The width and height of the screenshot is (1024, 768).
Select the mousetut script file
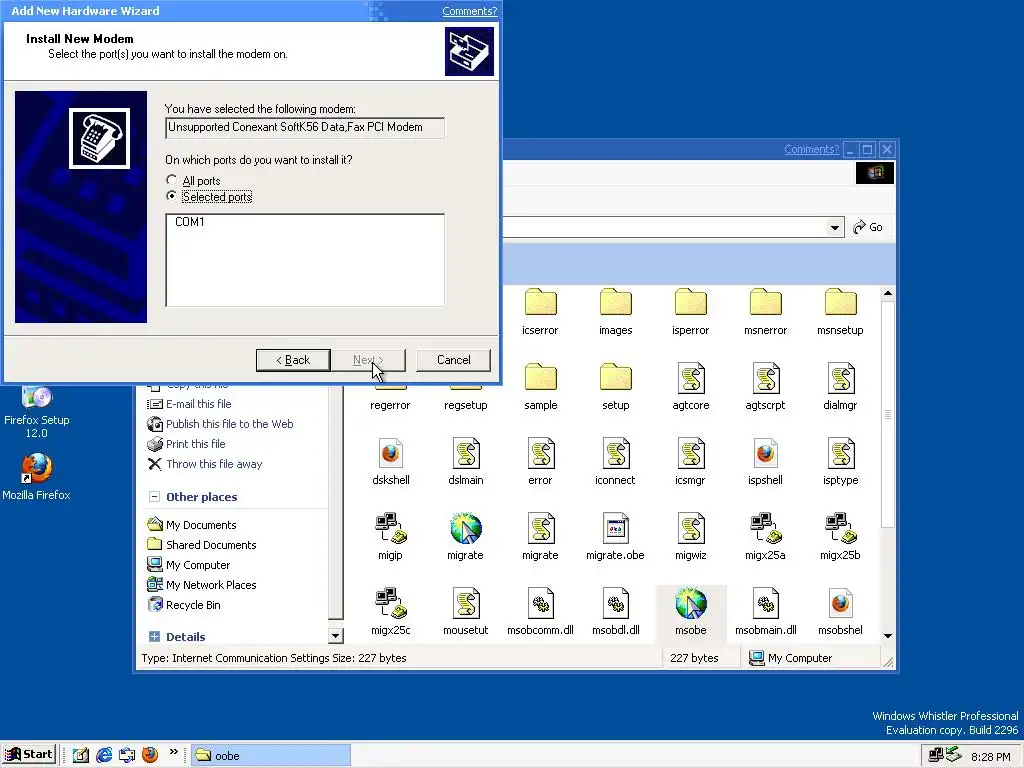point(466,613)
